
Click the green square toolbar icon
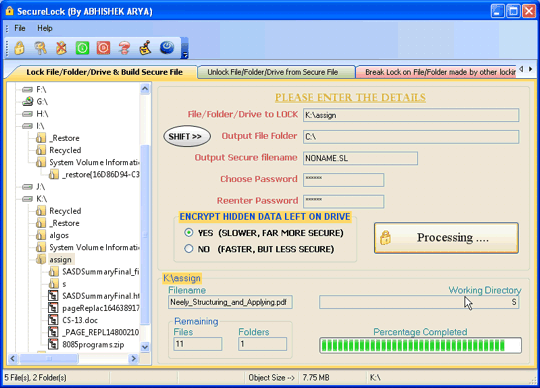click(82, 48)
